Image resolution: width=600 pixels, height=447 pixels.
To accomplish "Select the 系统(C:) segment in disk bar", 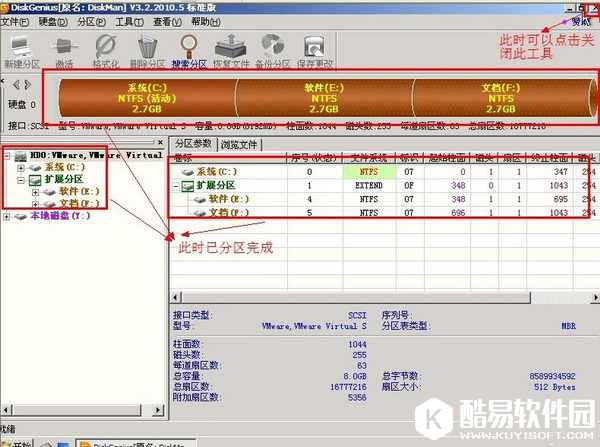I will pyautogui.click(x=147, y=98).
